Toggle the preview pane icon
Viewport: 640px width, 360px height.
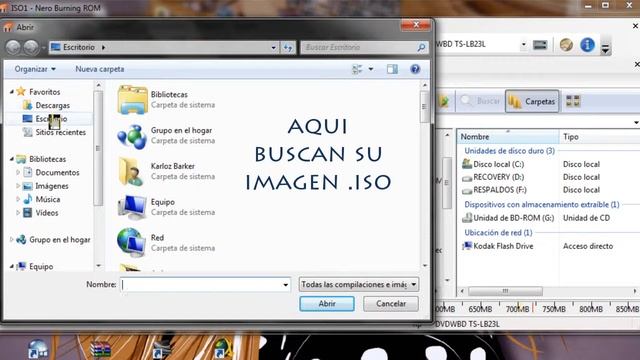(x=392, y=69)
